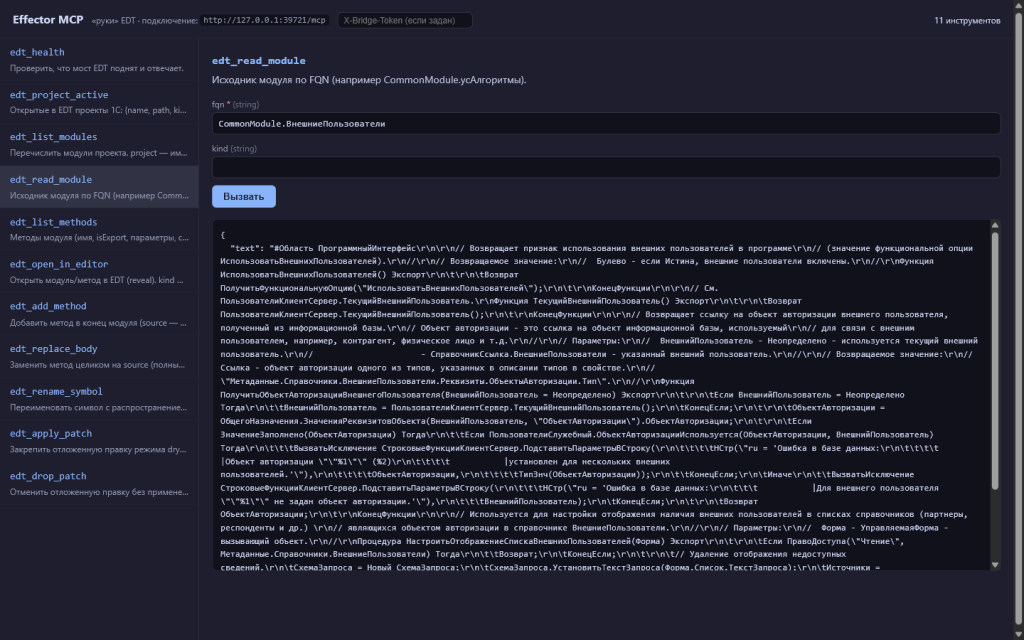Screen dimensions: 1024x640
Task: Open edt_project_active tool entry
Action: coord(99,102)
